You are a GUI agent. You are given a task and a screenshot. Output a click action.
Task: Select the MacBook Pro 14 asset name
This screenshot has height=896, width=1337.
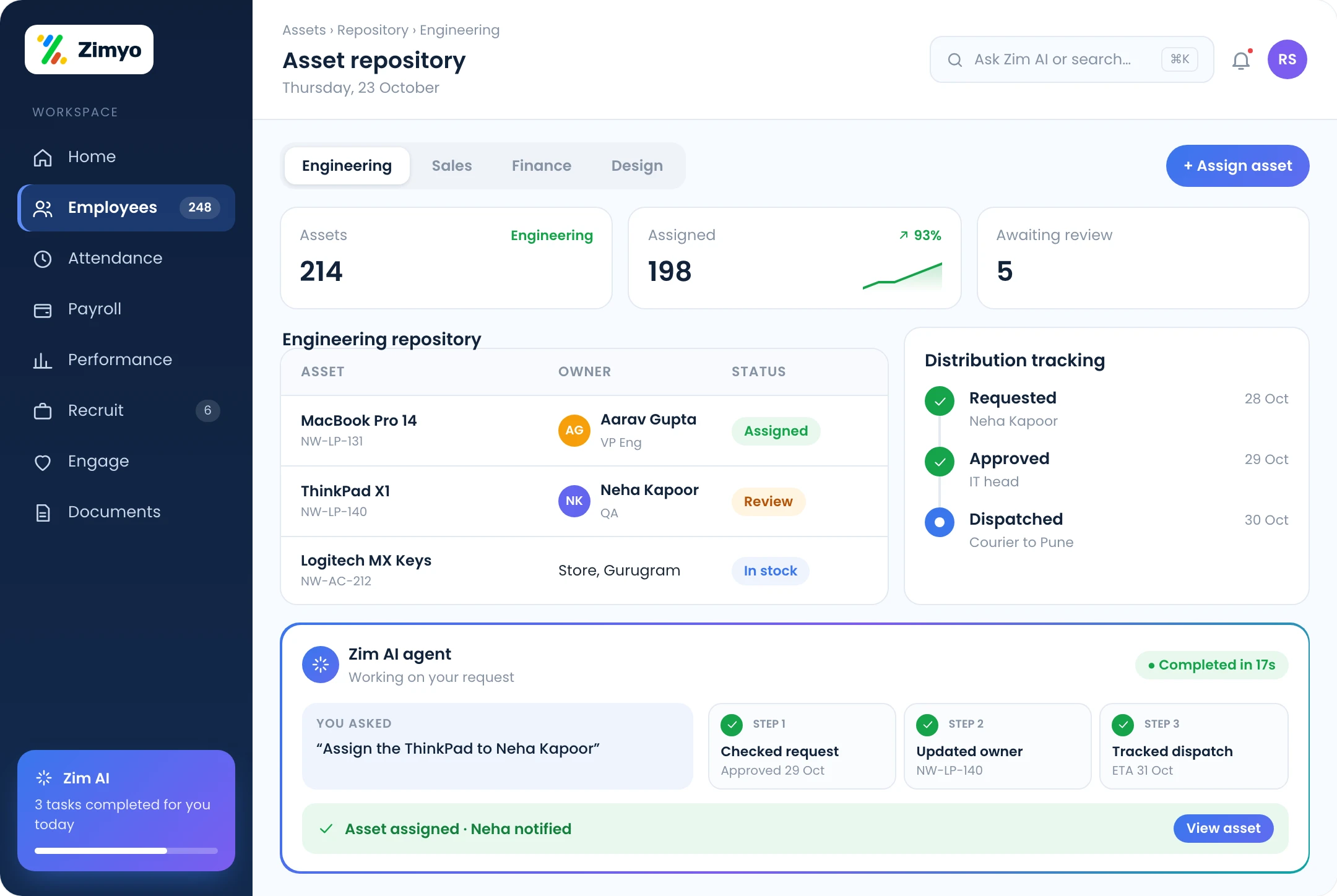coord(358,421)
